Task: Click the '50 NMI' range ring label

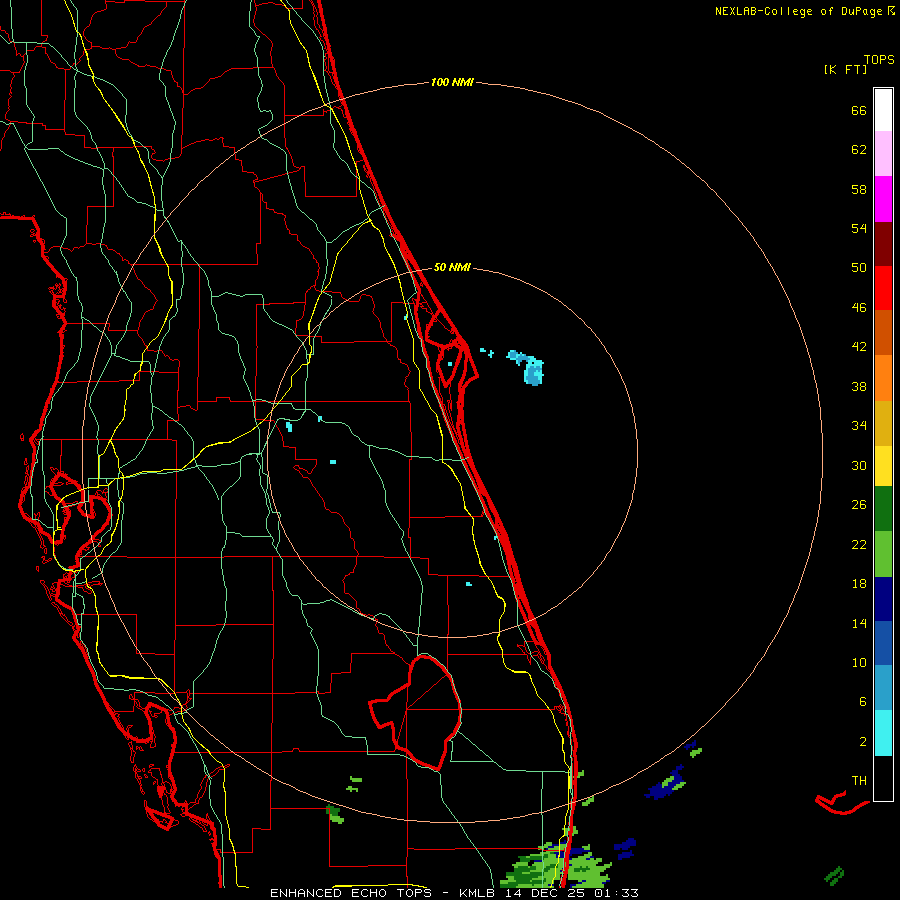Action: [x=452, y=267]
